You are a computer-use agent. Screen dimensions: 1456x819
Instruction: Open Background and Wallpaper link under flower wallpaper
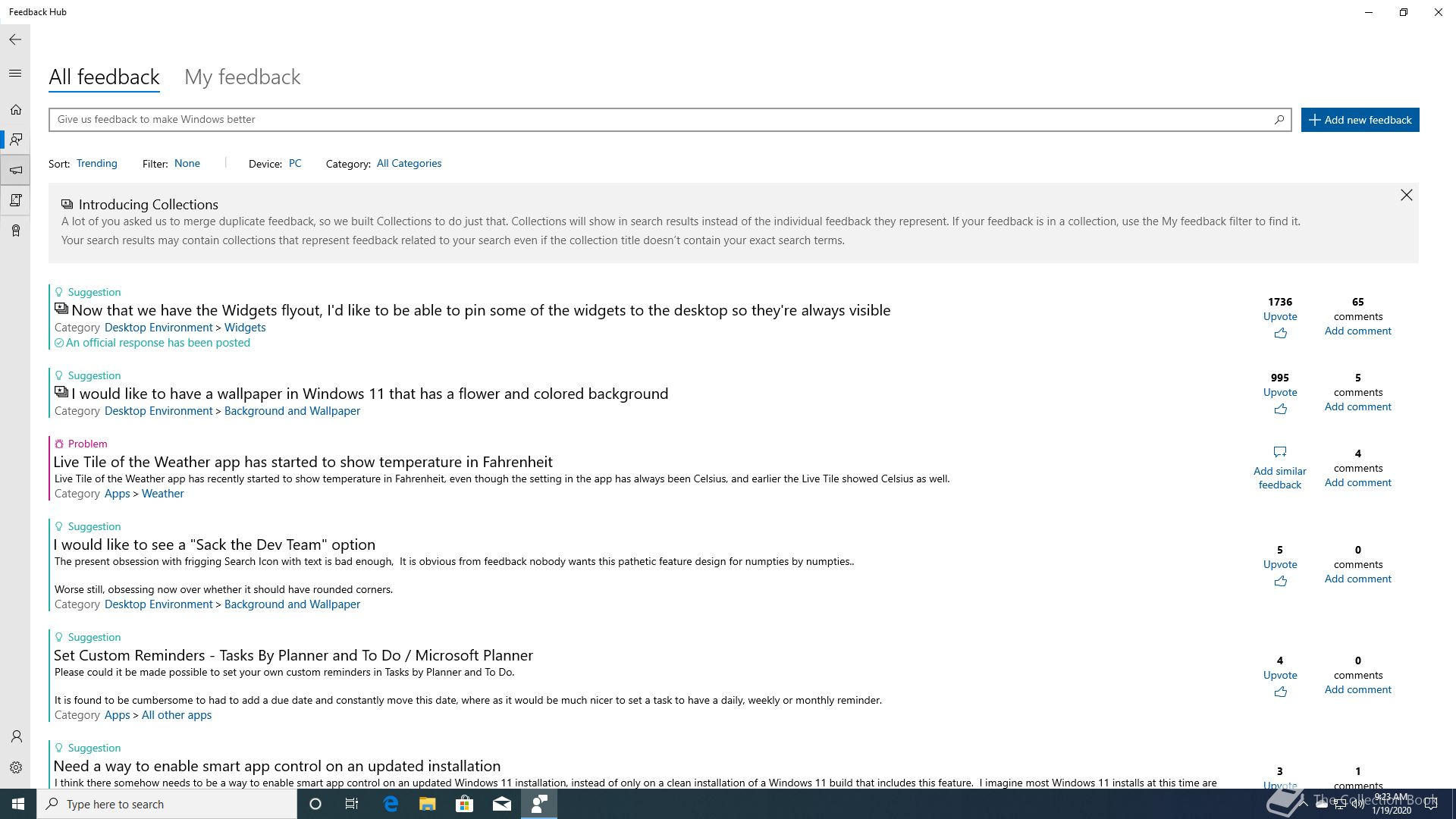(x=292, y=411)
